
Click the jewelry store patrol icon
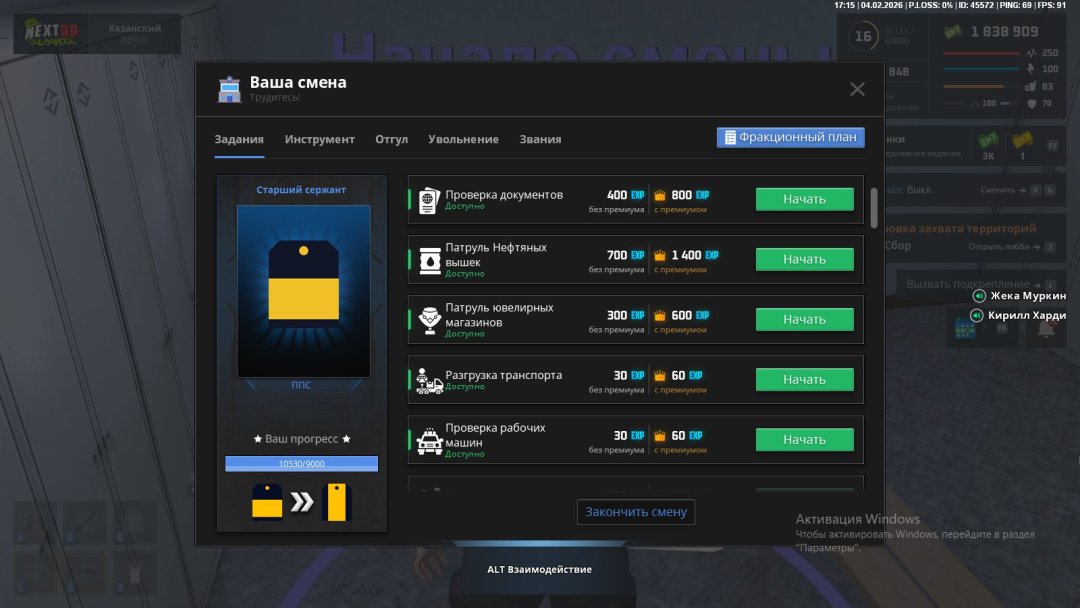click(429, 320)
